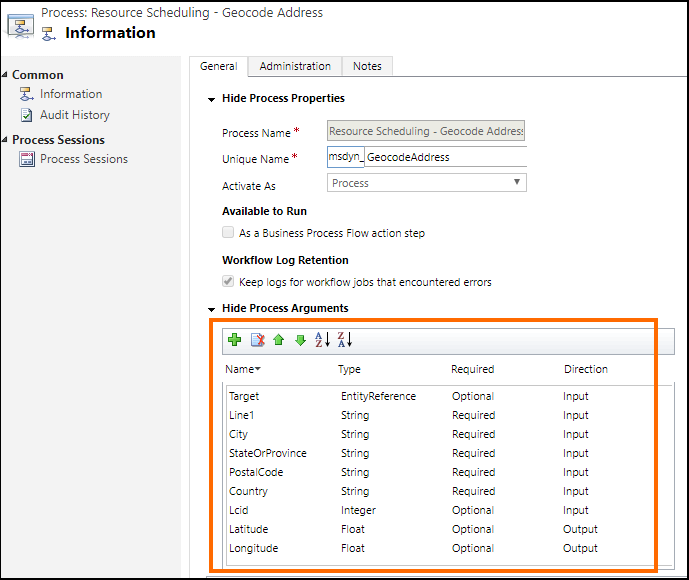Viewport: 689px width, 580px height.
Task: Click Input direction in Target row
Action: pos(575,396)
